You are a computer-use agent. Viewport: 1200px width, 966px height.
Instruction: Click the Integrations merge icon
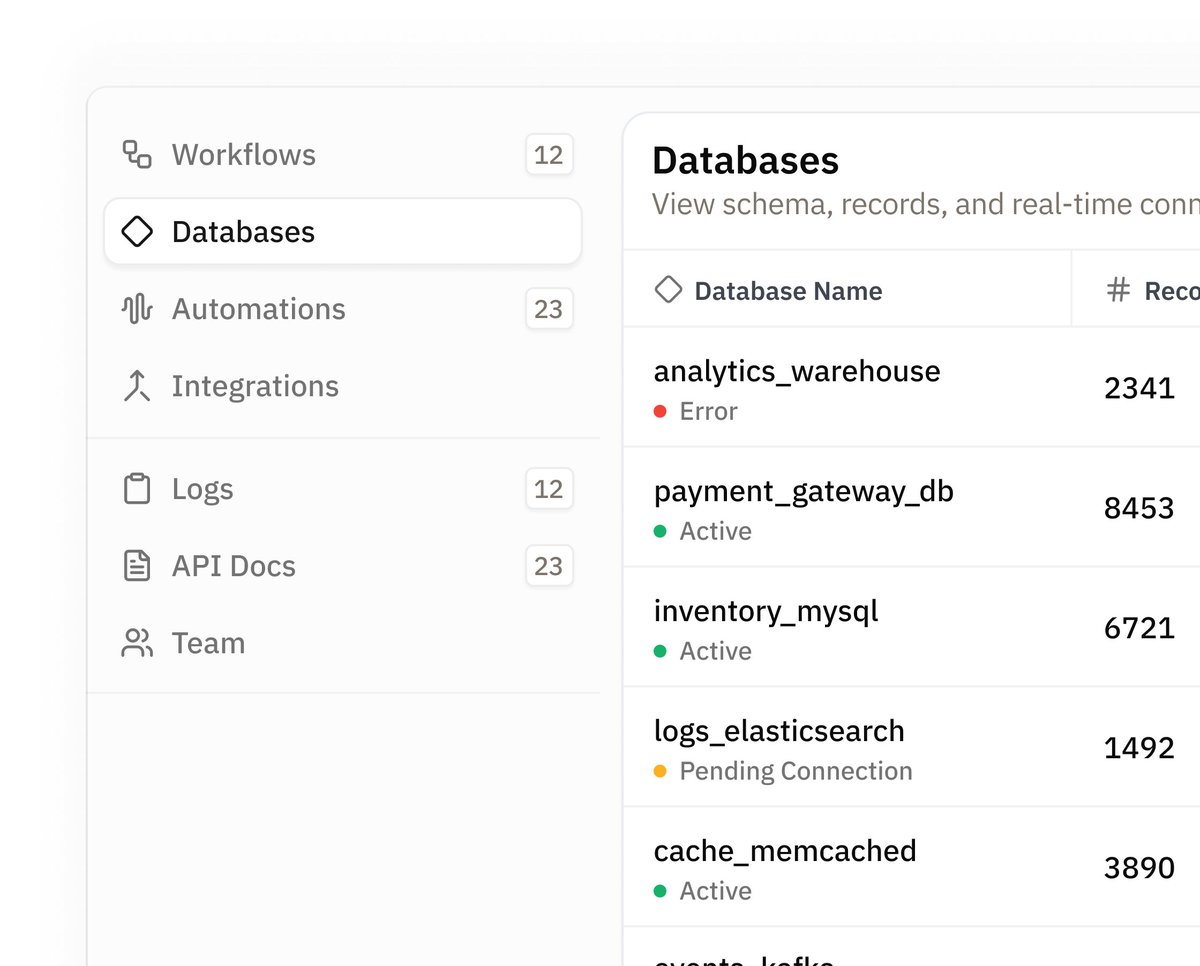(x=137, y=386)
